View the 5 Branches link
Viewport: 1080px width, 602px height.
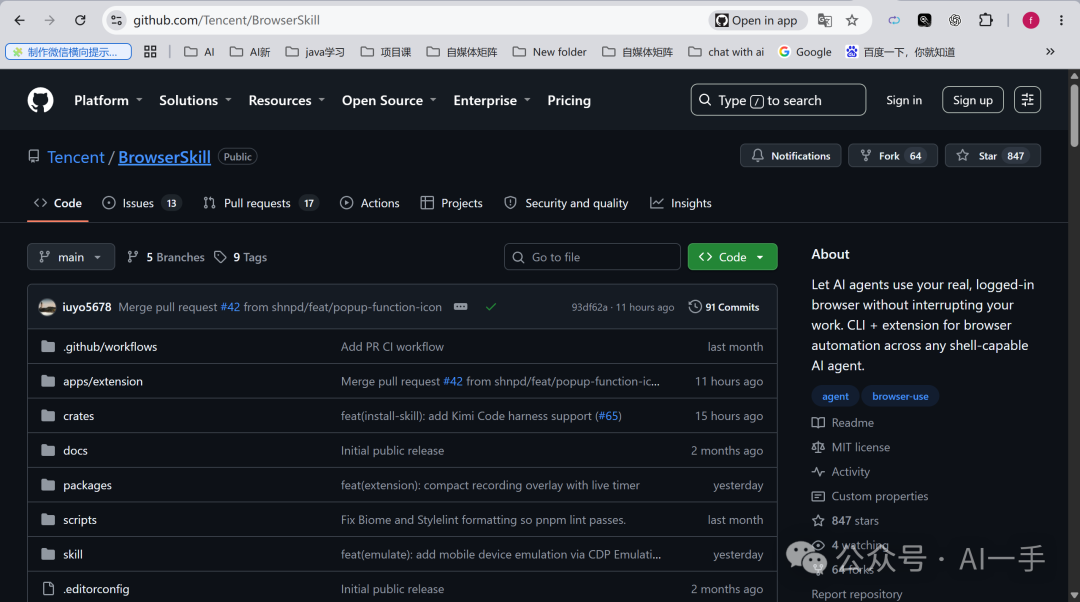pyautogui.click(x=166, y=257)
